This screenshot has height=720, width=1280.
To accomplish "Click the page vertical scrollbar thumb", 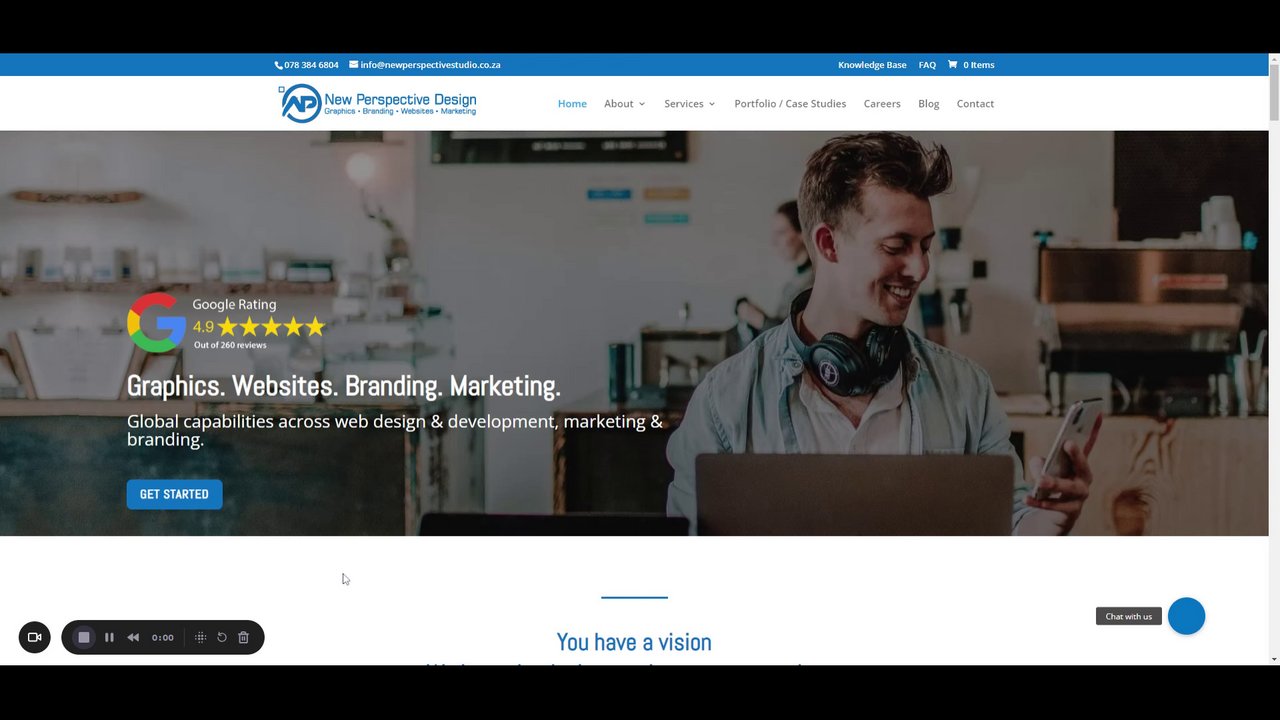I will coord(1274,92).
